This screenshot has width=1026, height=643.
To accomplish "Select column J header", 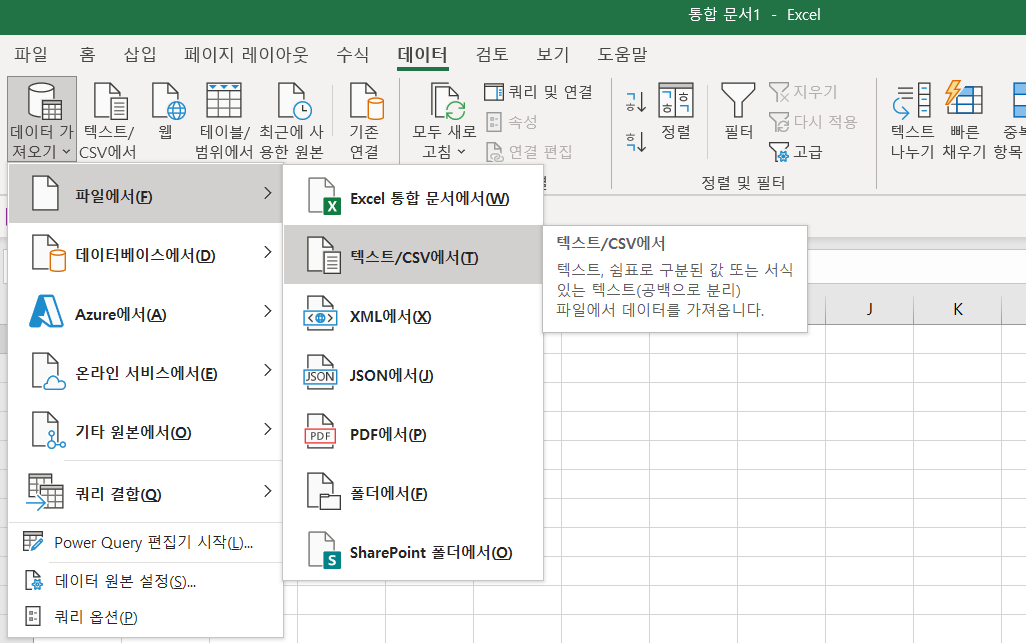I will tap(870, 309).
